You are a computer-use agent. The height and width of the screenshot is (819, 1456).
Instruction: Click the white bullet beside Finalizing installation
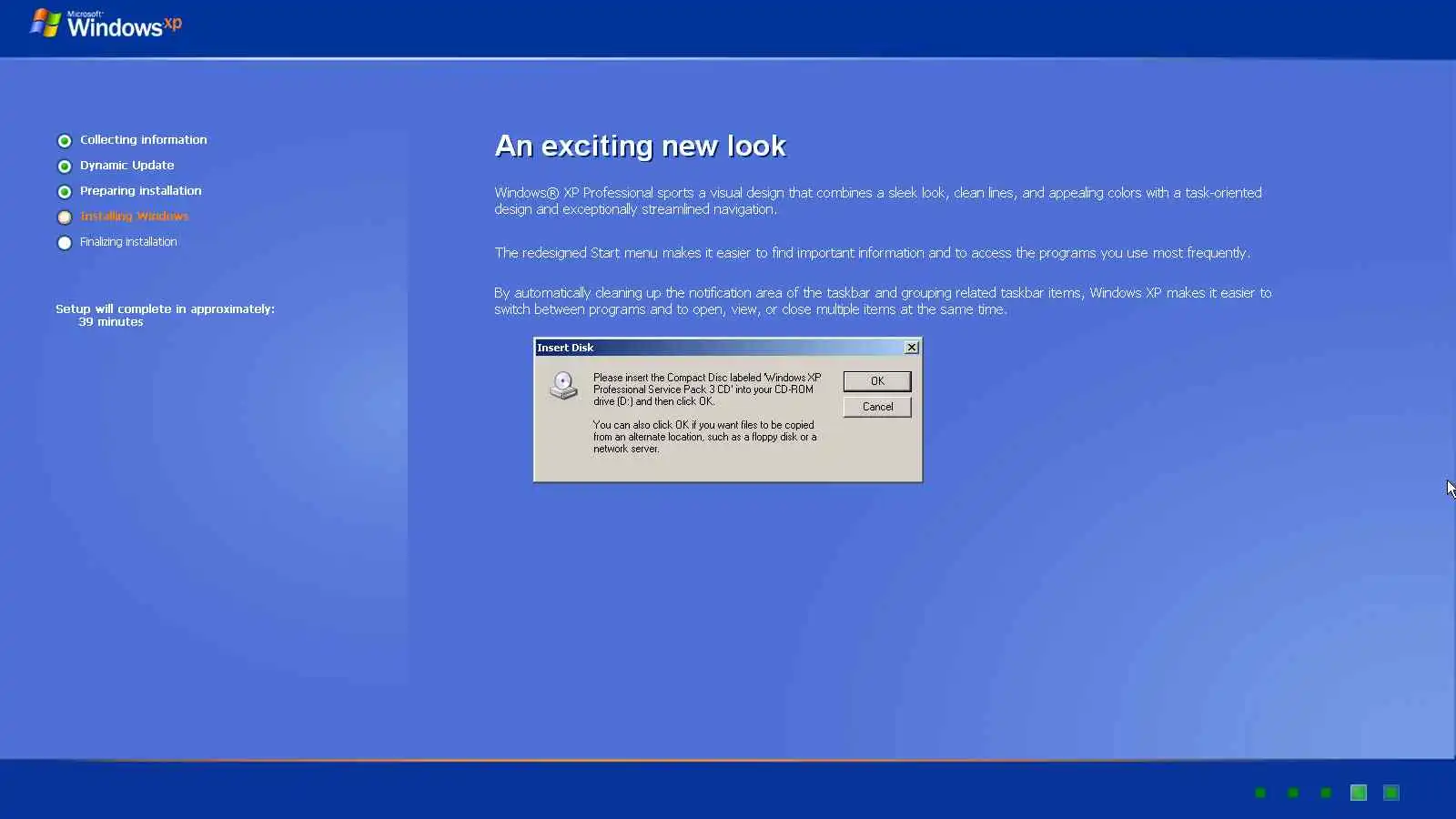click(65, 243)
